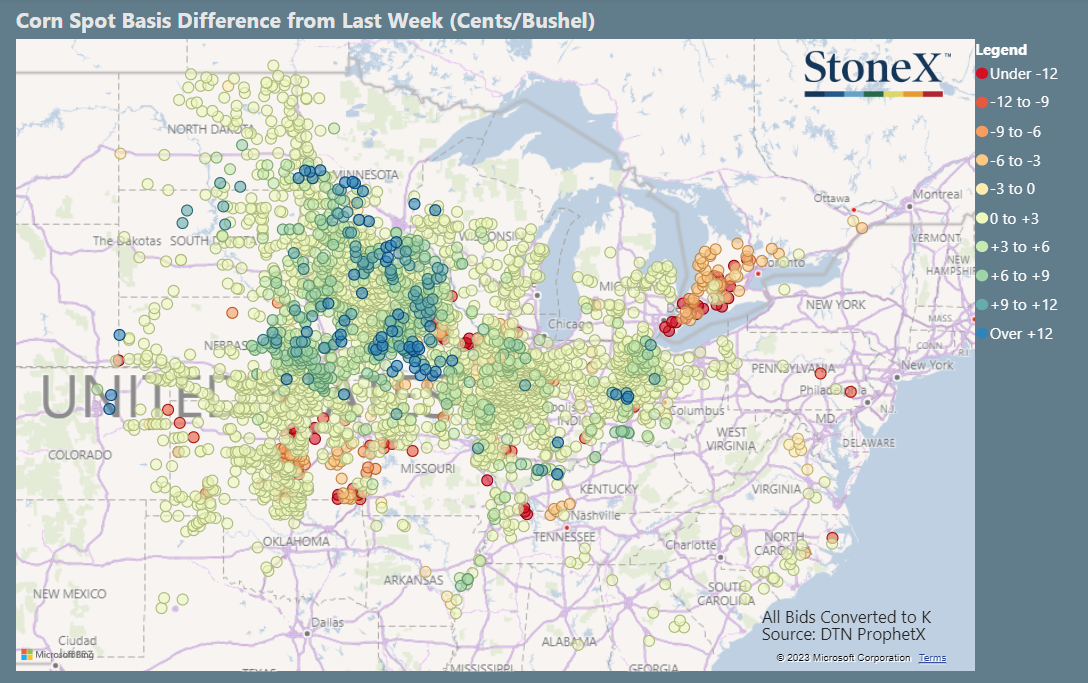
Task: Click the ARKANSAS map label
Action: click(x=414, y=580)
